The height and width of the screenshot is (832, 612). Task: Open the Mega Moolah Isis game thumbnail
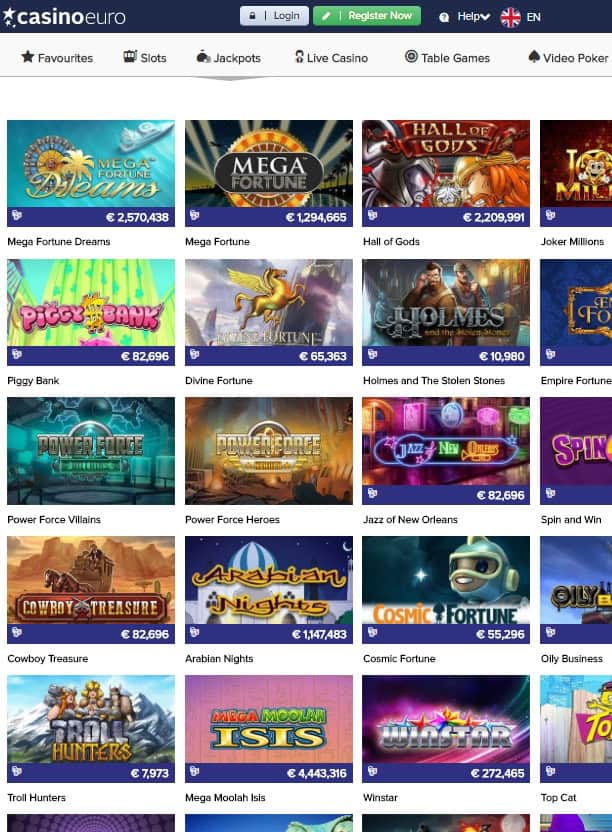(x=269, y=729)
